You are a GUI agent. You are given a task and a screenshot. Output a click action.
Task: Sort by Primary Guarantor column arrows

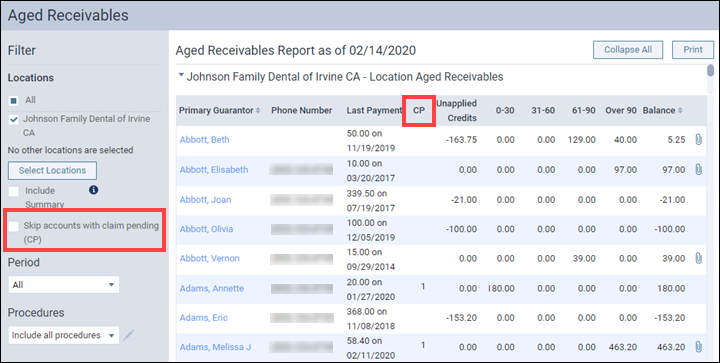(x=258, y=111)
